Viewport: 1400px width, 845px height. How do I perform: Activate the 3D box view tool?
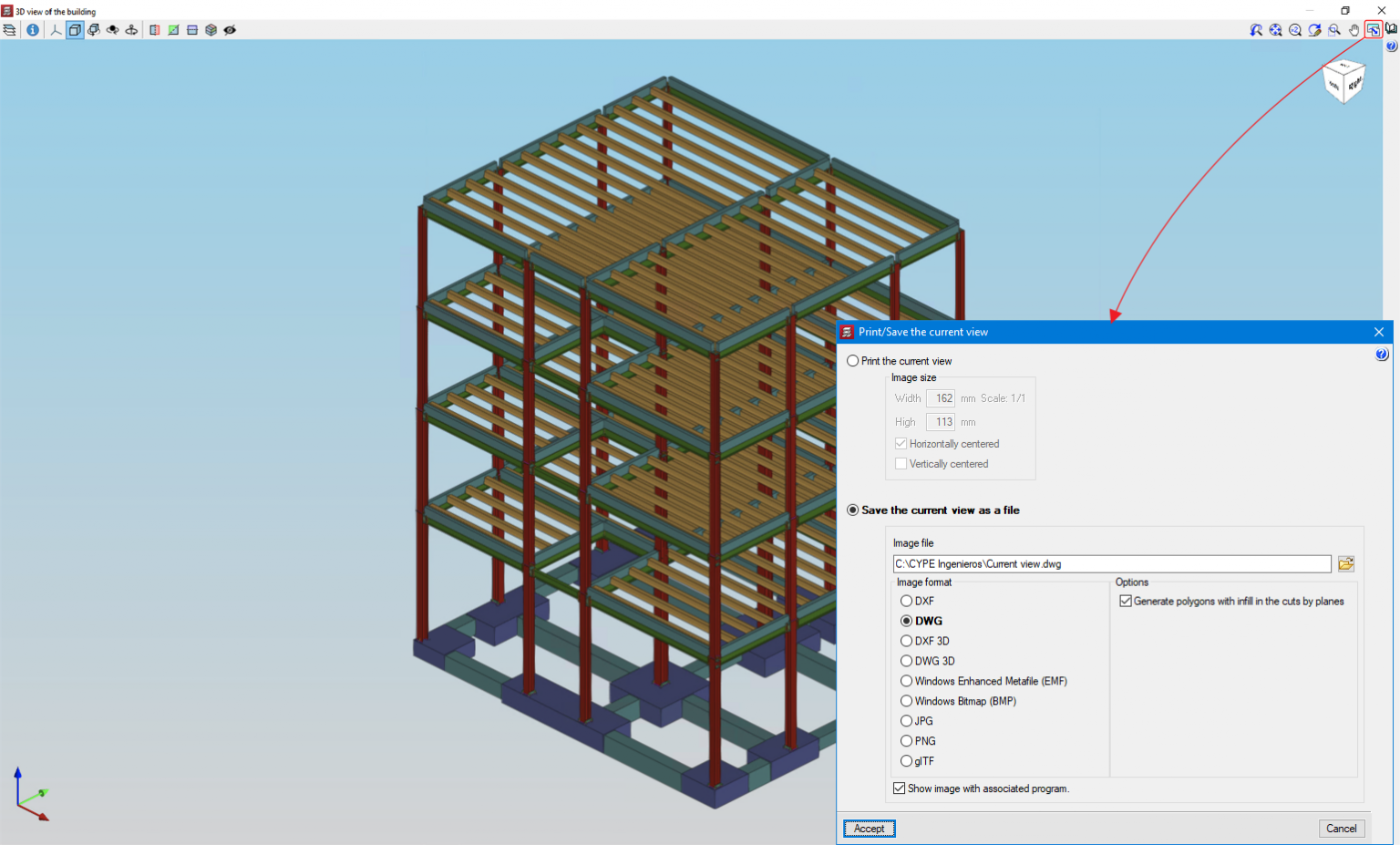pyautogui.click(x=75, y=29)
